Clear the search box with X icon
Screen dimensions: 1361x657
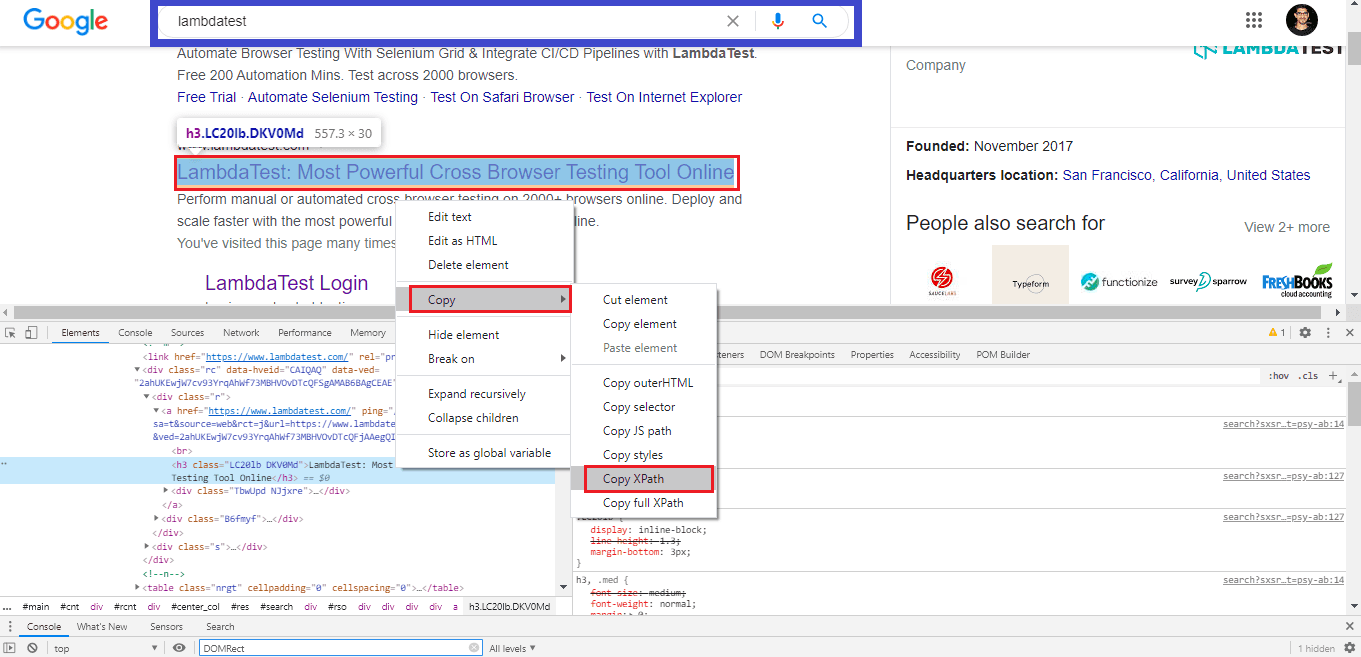pos(733,21)
